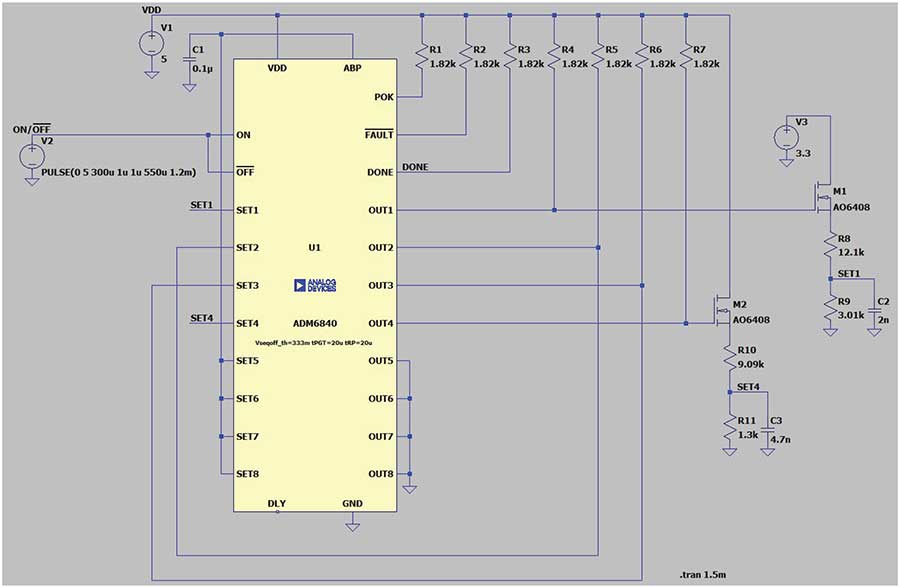The image size is (900, 588).
Task: Click ground symbol under C1
Action: click(x=189, y=88)
